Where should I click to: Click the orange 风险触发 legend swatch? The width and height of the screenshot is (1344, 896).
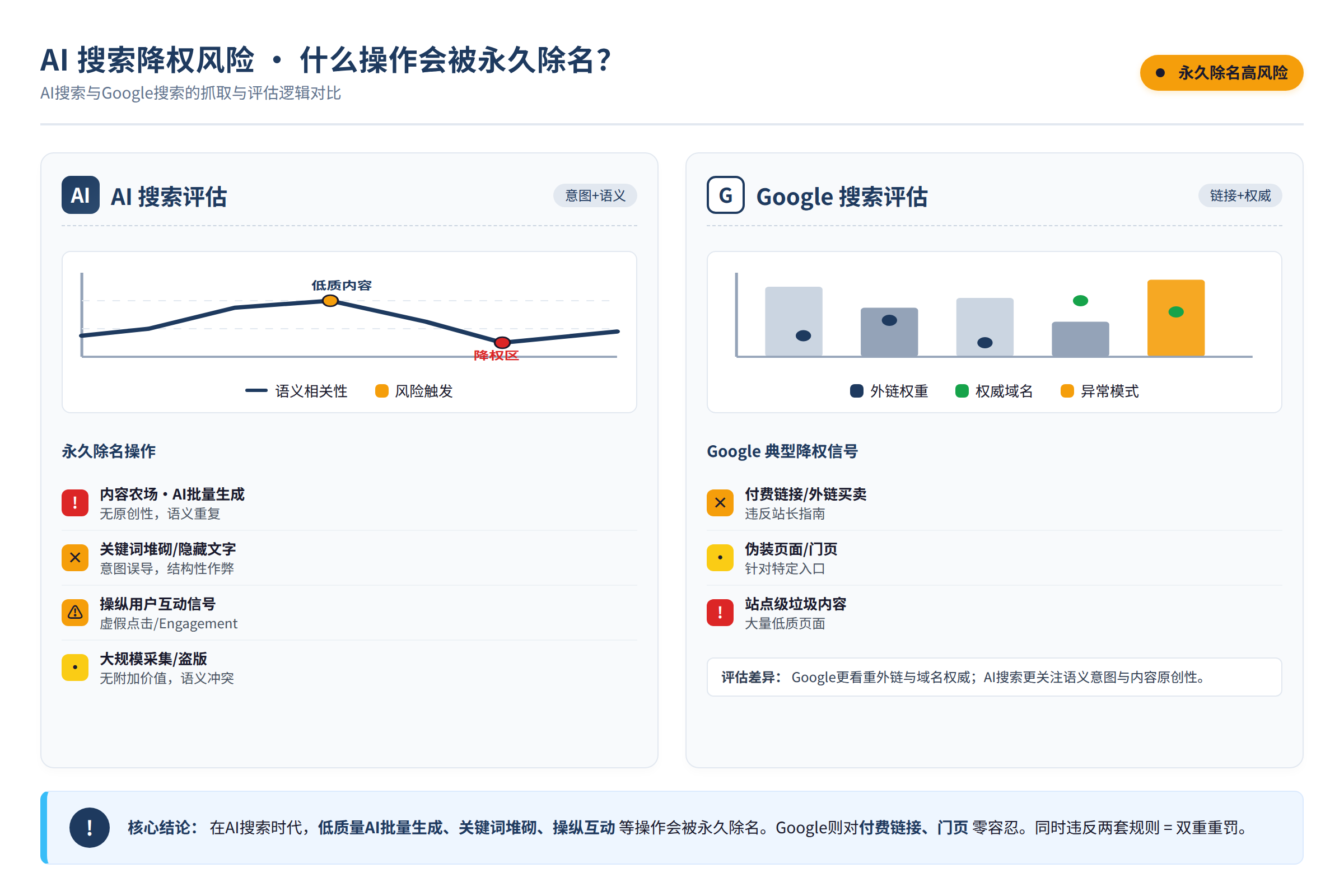[x=382, y=391]
